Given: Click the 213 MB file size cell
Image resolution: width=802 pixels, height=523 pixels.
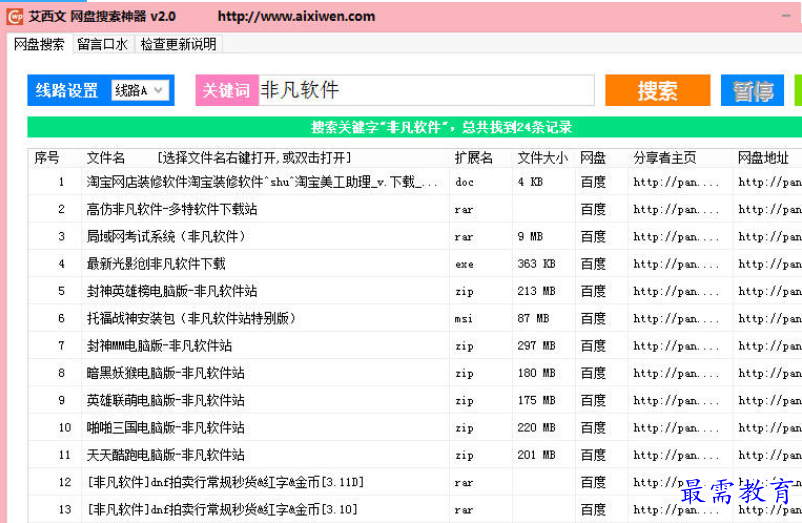Looking at the screenshot, I should point(537,291).
